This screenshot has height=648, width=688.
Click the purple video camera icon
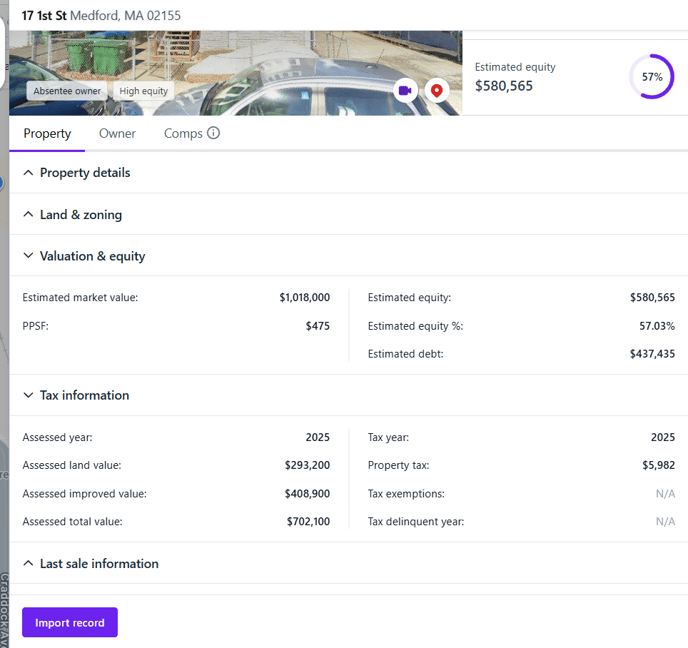[405, 90]
